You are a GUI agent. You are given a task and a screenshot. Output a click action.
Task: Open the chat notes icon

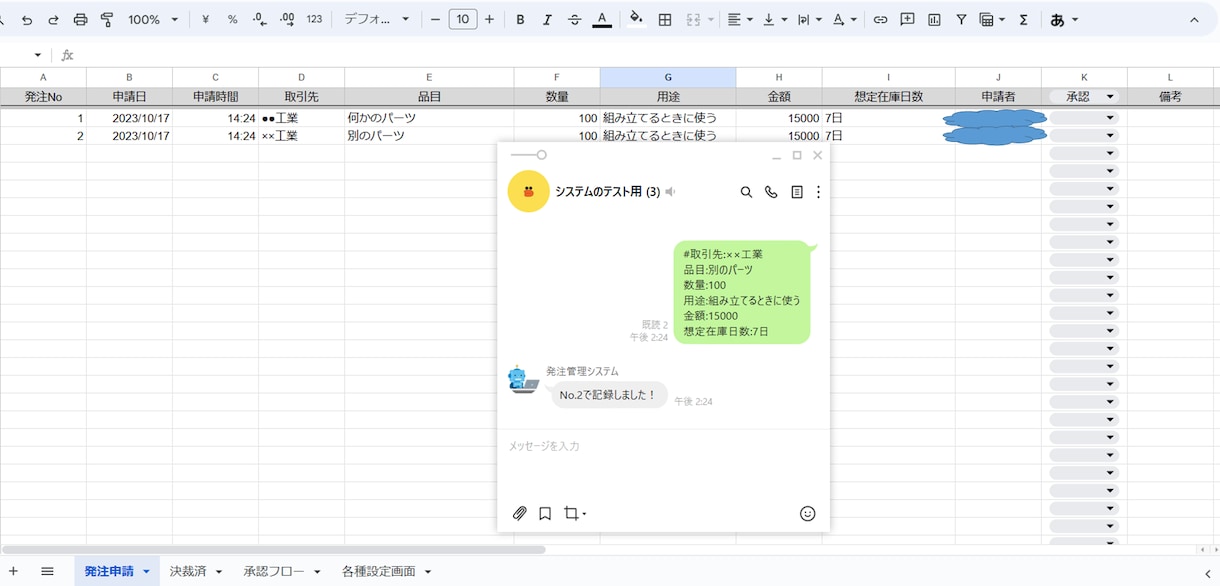(797, 192)
